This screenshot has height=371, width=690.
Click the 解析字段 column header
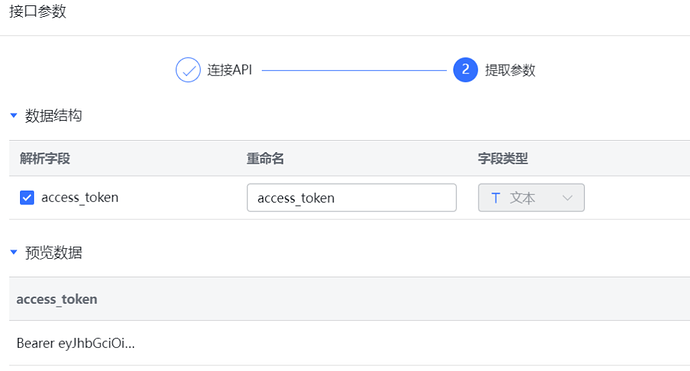(45, 158)
